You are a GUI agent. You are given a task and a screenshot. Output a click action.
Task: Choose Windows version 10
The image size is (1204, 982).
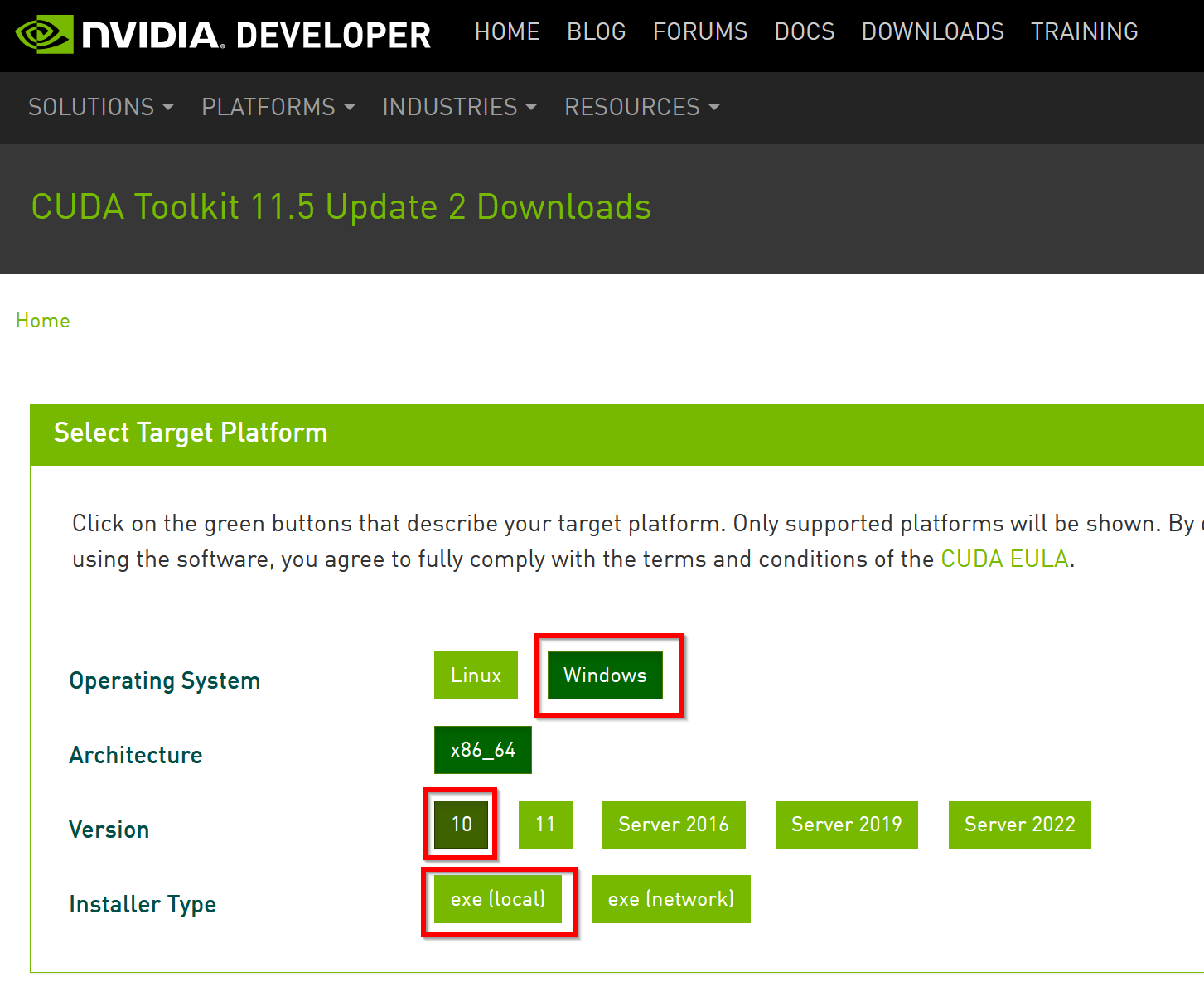coord(462,825)
